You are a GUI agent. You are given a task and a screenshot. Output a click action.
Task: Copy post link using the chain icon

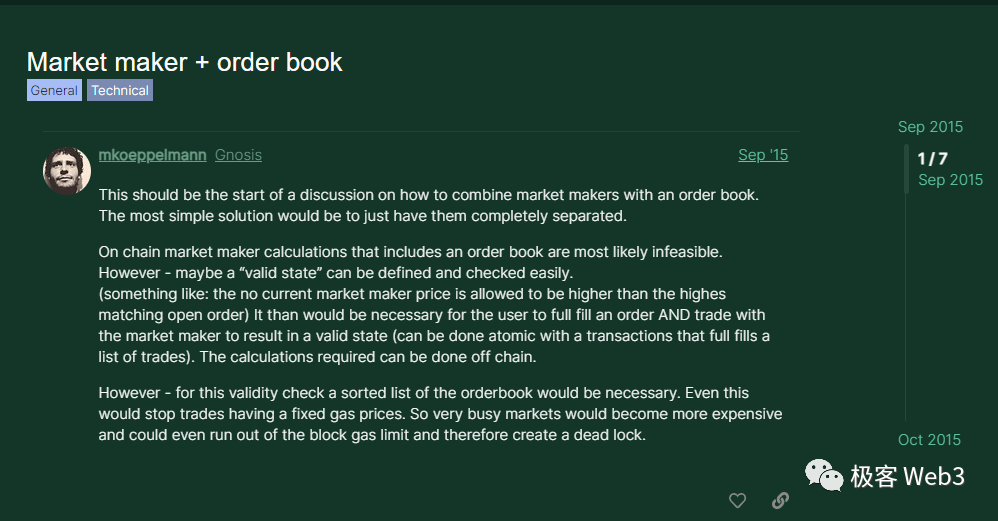click(x=781, y=501)
